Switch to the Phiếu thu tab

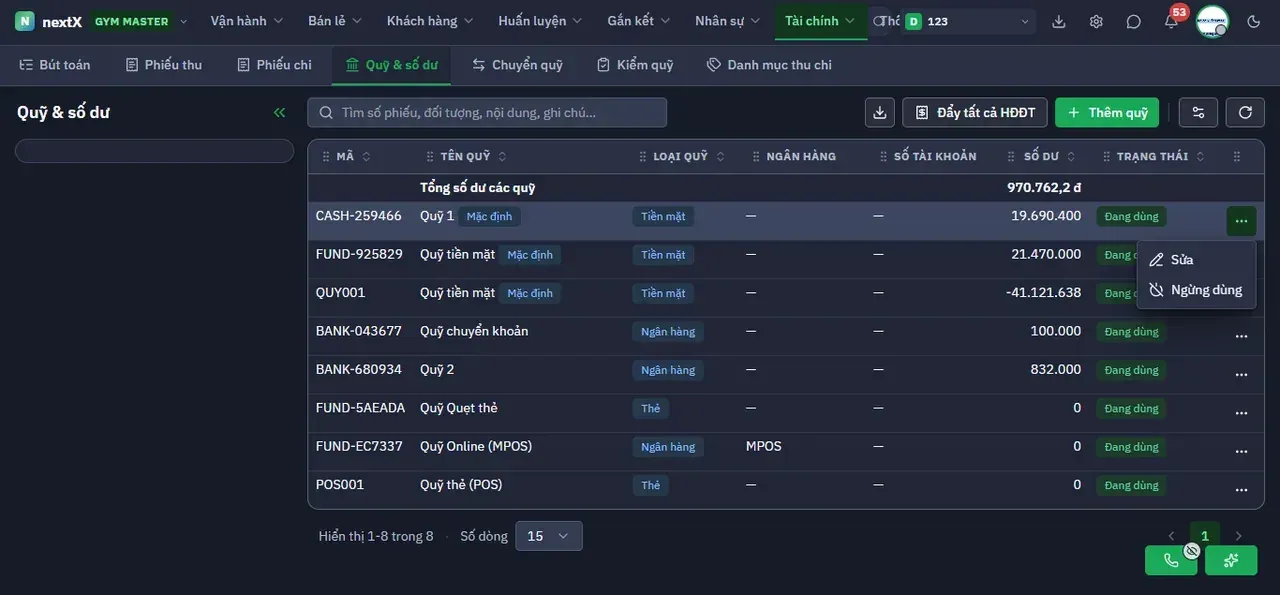point(164,65)
